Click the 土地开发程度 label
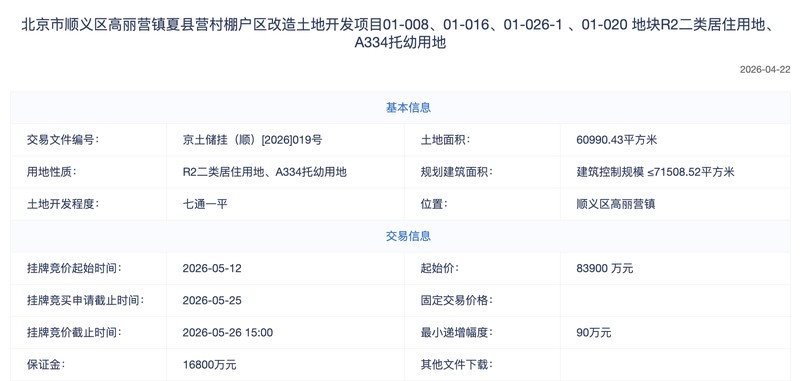 [x=63, y=204]
